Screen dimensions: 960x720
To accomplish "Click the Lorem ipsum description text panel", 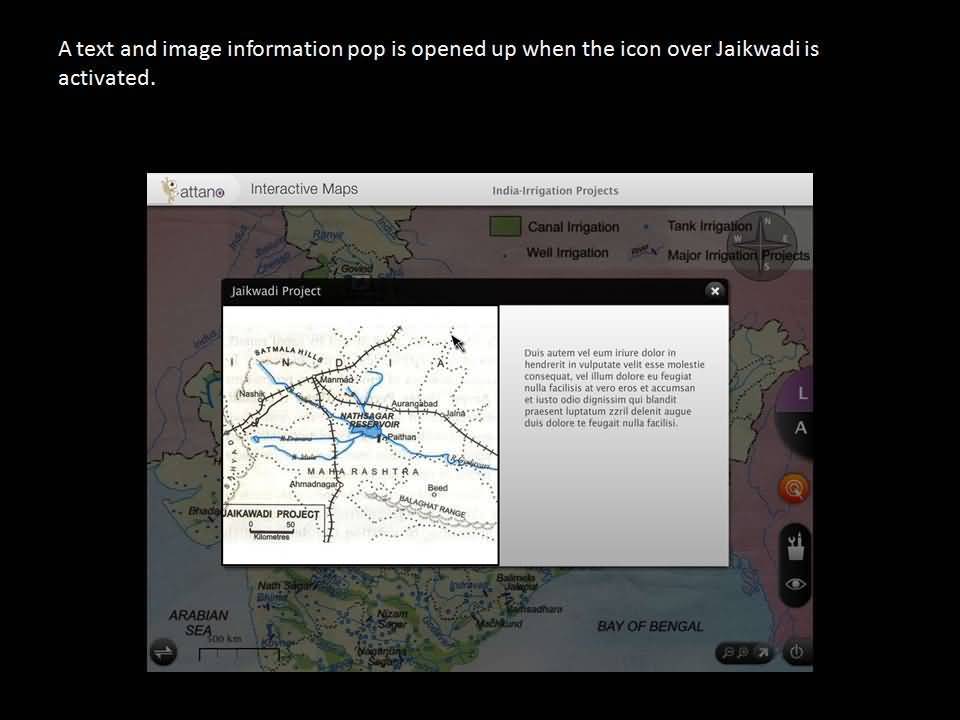I will point(614,388).
